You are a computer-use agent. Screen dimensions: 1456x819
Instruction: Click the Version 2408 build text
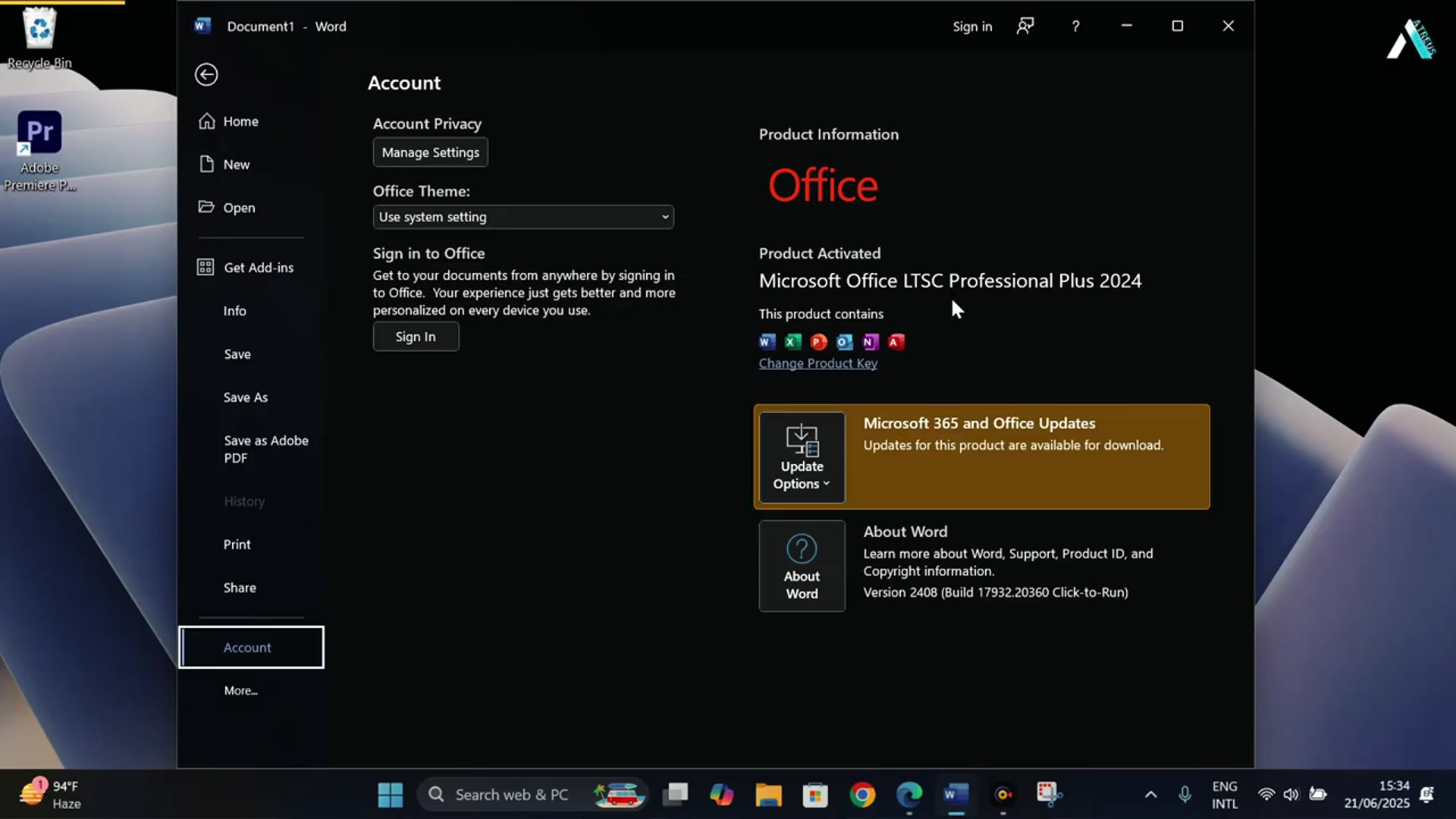pyautogui.click(x=996, y=592)
